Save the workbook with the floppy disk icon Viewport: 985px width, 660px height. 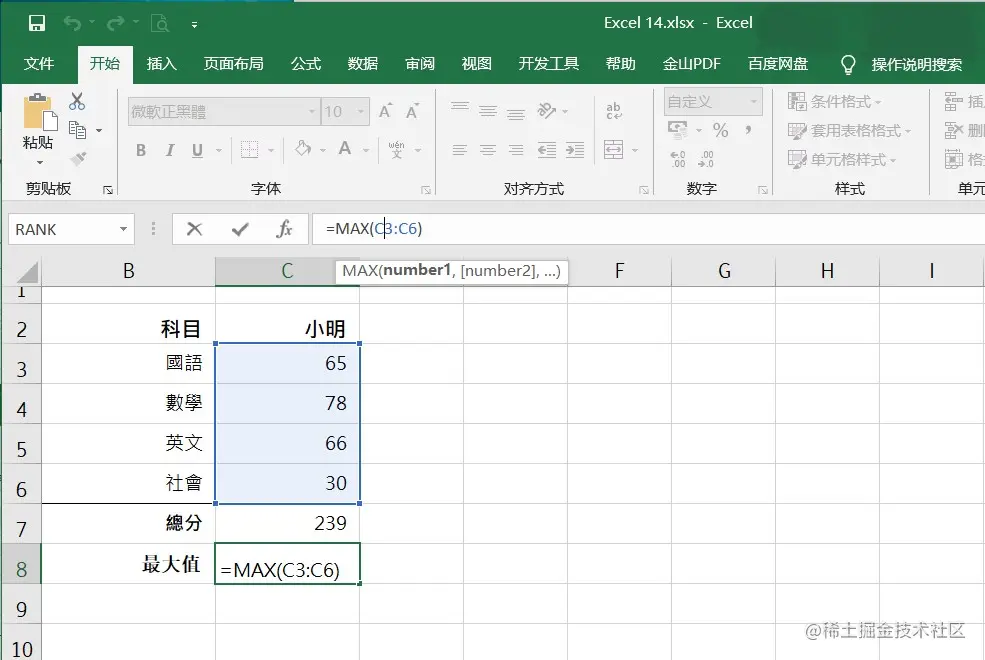[37, 24]
